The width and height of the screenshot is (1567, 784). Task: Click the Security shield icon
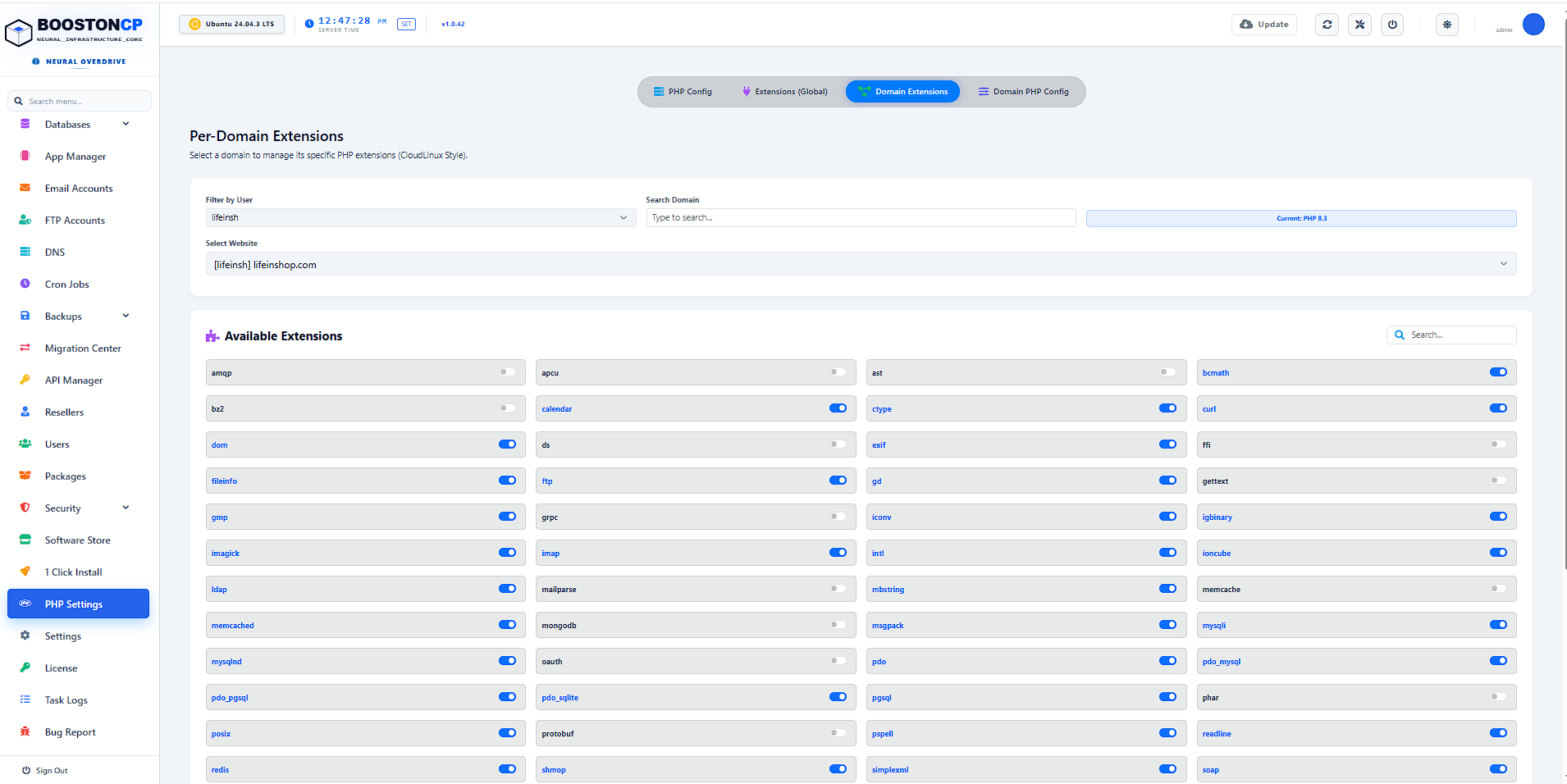(25, 508)
